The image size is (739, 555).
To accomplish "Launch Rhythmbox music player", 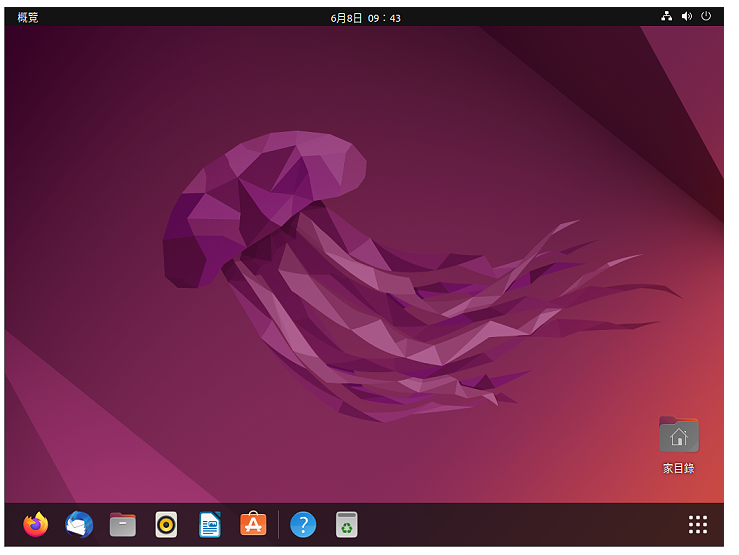I will (166, 524).
